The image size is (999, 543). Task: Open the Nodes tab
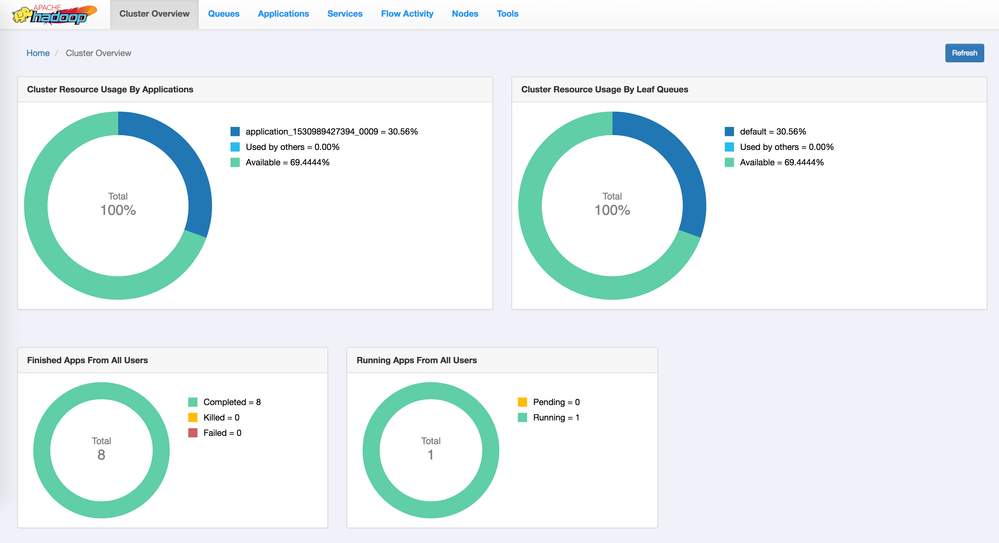coord(465,14)
